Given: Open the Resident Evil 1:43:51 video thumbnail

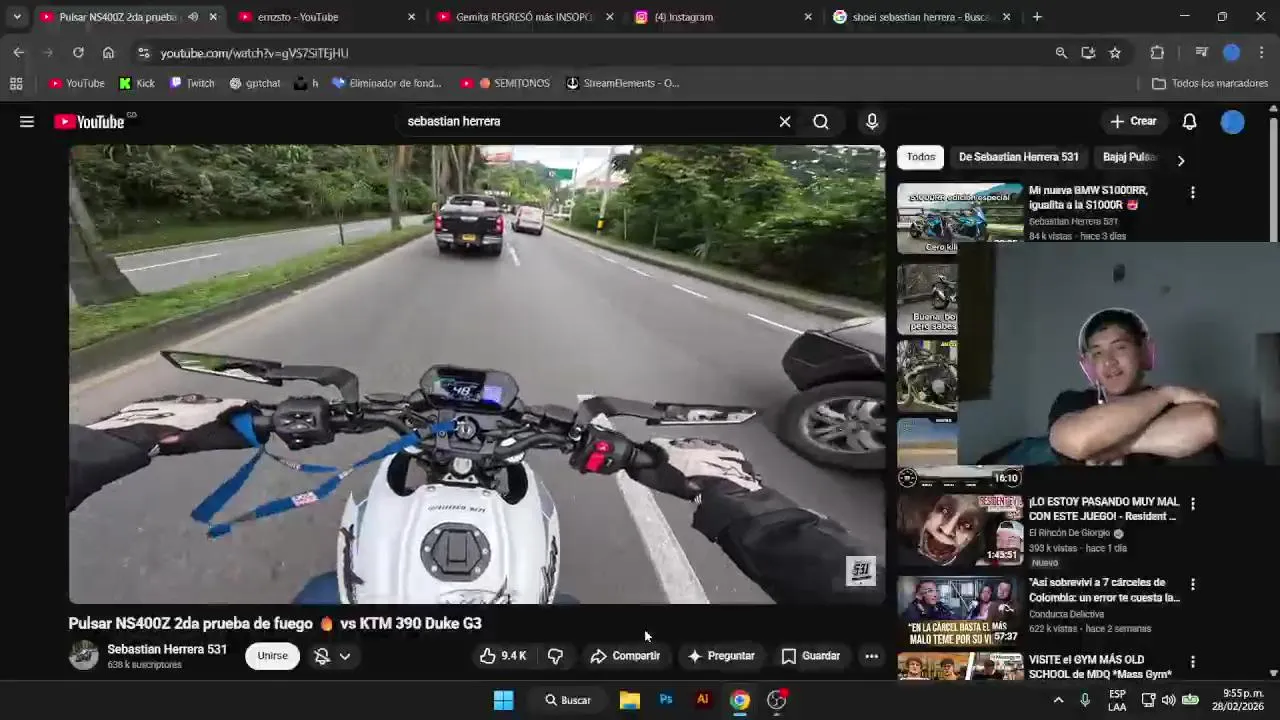Looking at the screenshot, I should coord(960,530).
